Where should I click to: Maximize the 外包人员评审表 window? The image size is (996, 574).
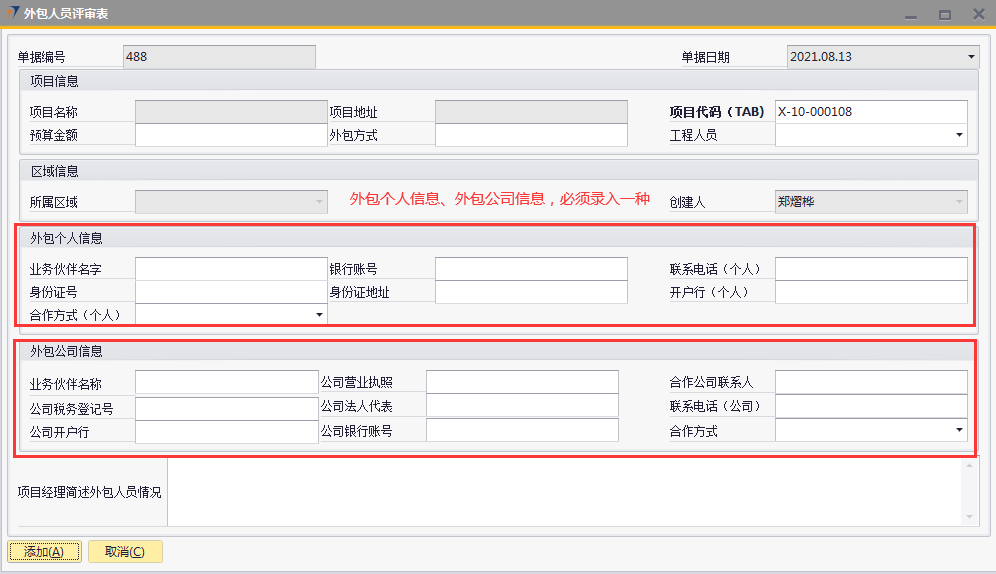coord(944,14)
